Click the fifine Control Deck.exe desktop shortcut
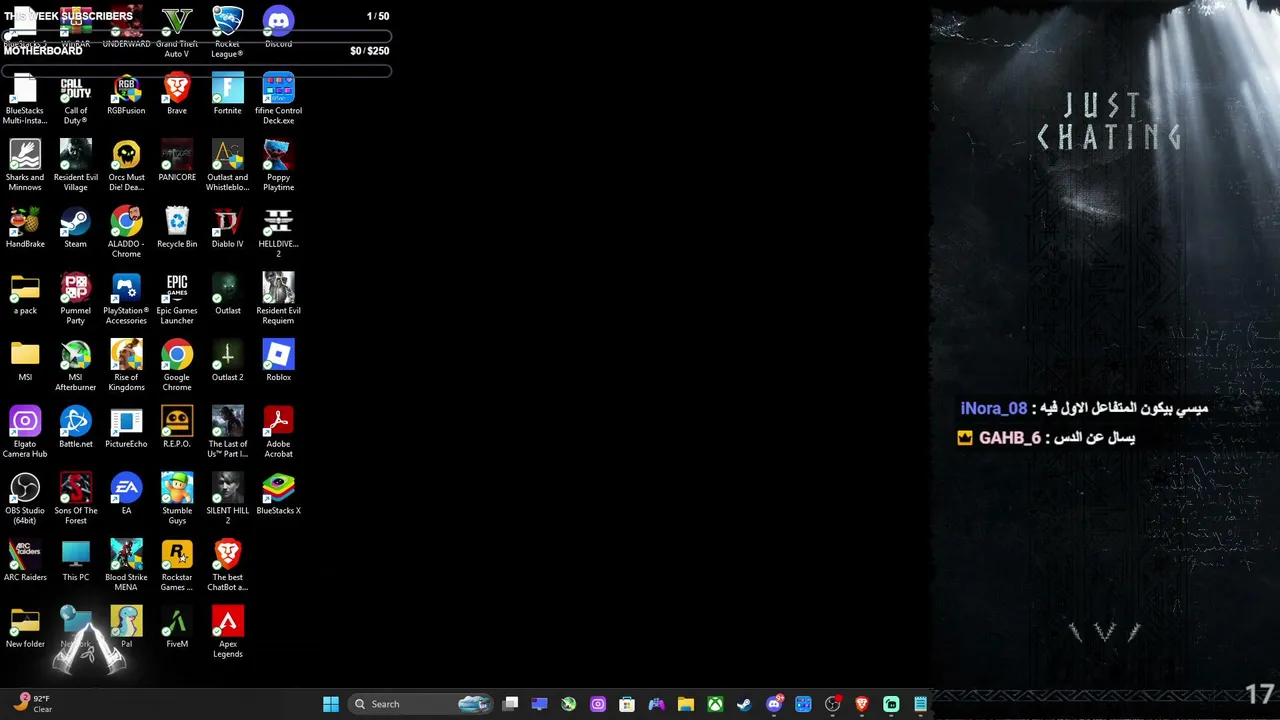Screen dimensions: 1280x720 278,99
